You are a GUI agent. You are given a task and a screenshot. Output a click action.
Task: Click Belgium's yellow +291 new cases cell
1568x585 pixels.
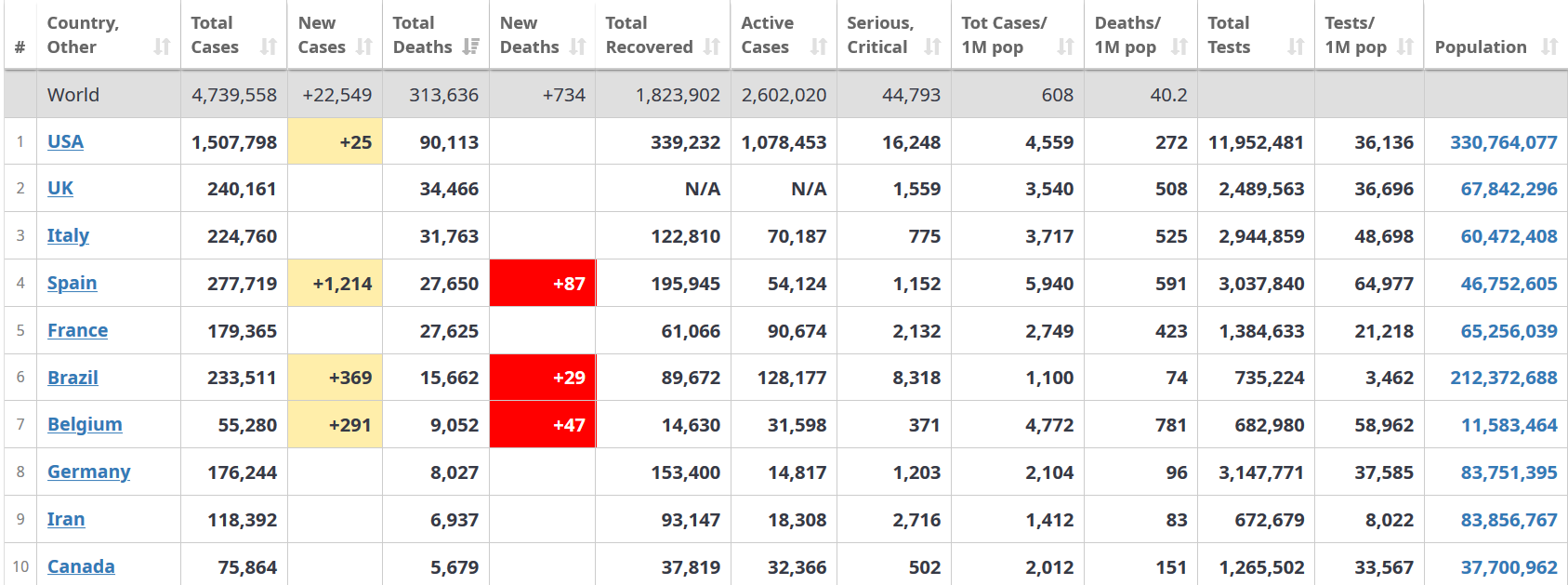[336, 425]
